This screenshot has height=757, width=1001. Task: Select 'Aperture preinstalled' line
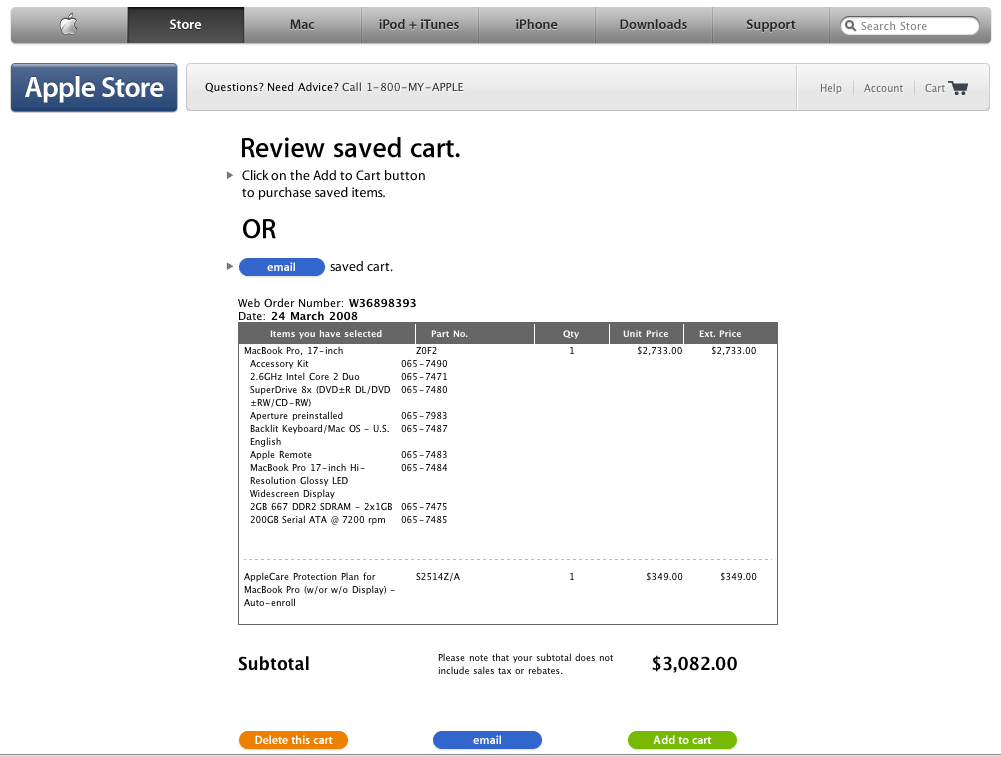pos(296,416)
